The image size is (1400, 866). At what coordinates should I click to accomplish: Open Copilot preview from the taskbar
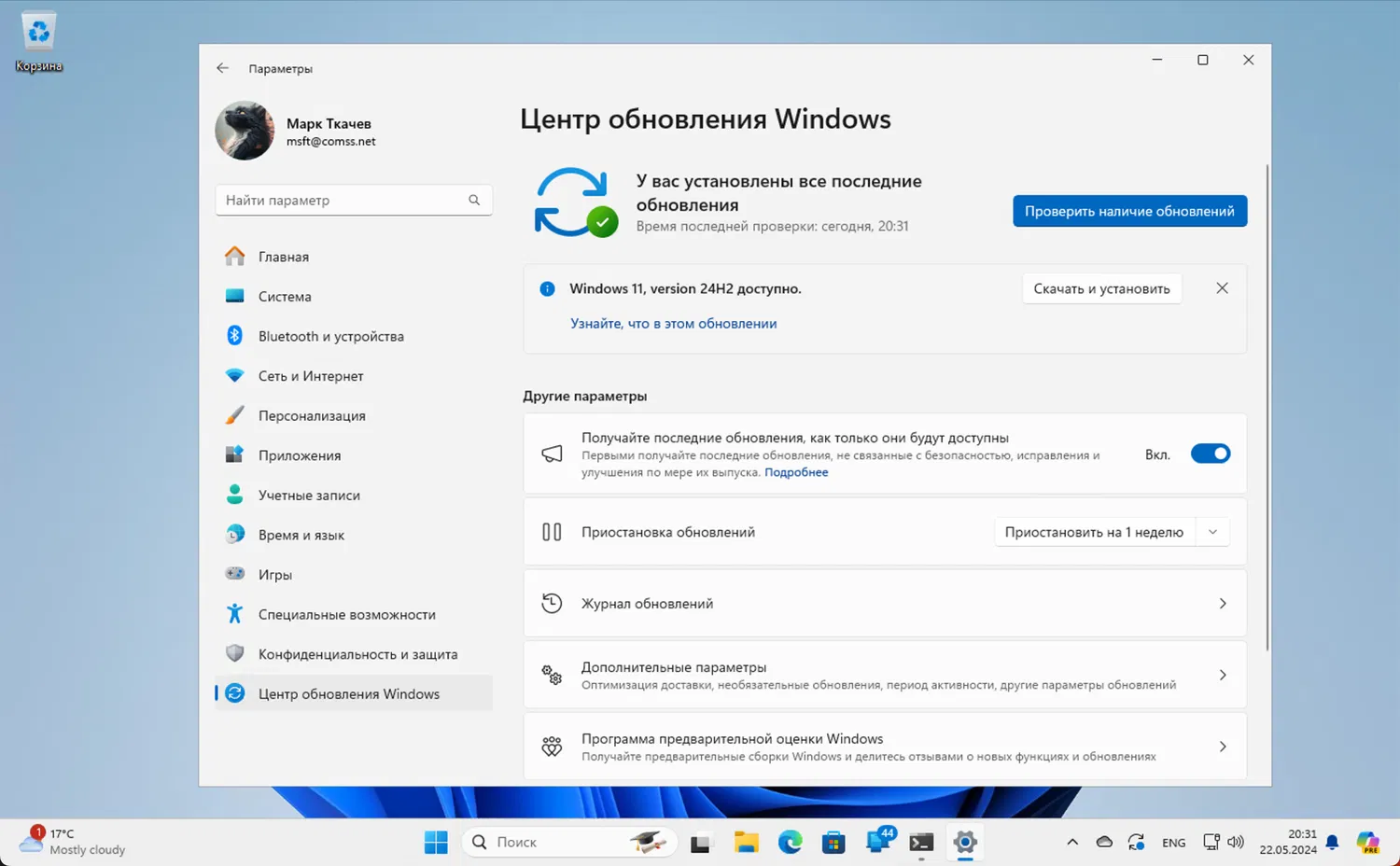tap(1368, 843)
